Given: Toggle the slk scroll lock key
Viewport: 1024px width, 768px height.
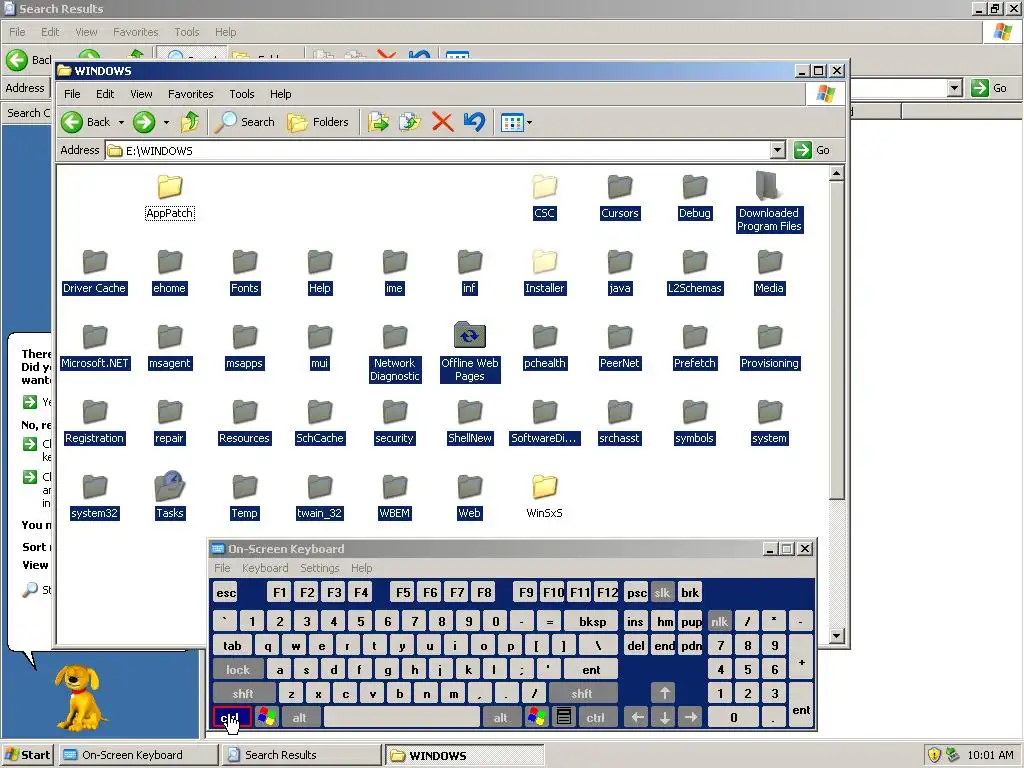Looking at the screenshot, I should pyautogui.click(x=662, y=593).
